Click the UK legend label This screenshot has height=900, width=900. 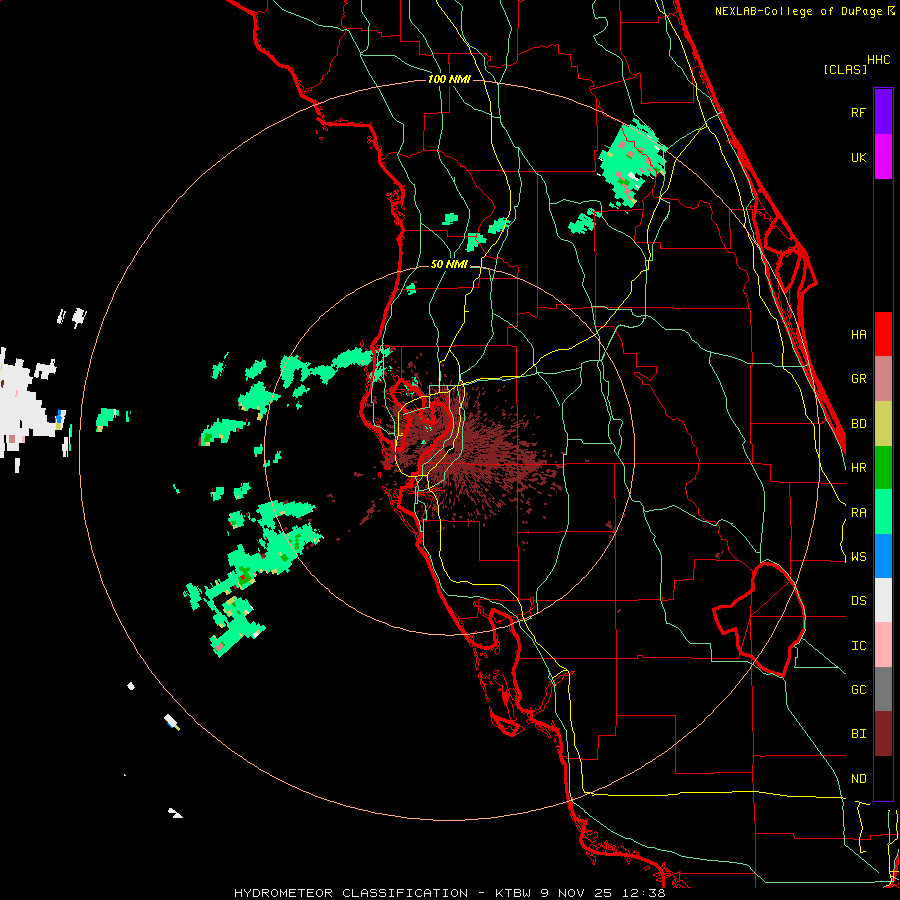click(x=858, y=157)
